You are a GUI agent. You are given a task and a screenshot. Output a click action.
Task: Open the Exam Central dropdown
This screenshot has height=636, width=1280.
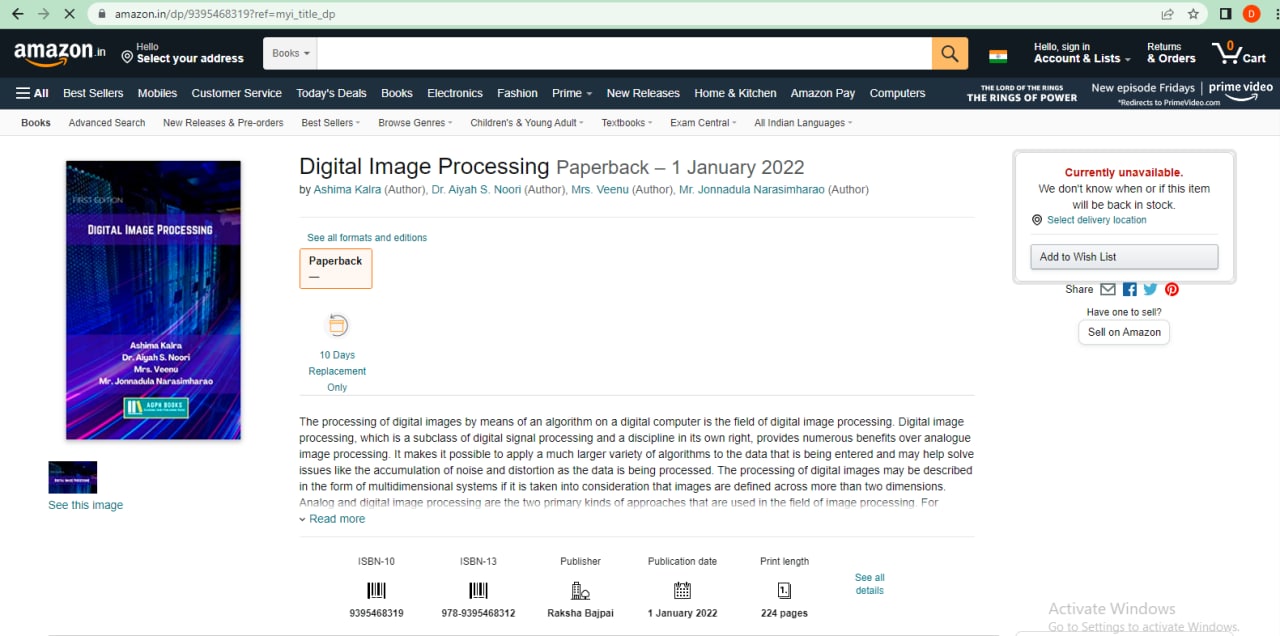coord(703,122)
